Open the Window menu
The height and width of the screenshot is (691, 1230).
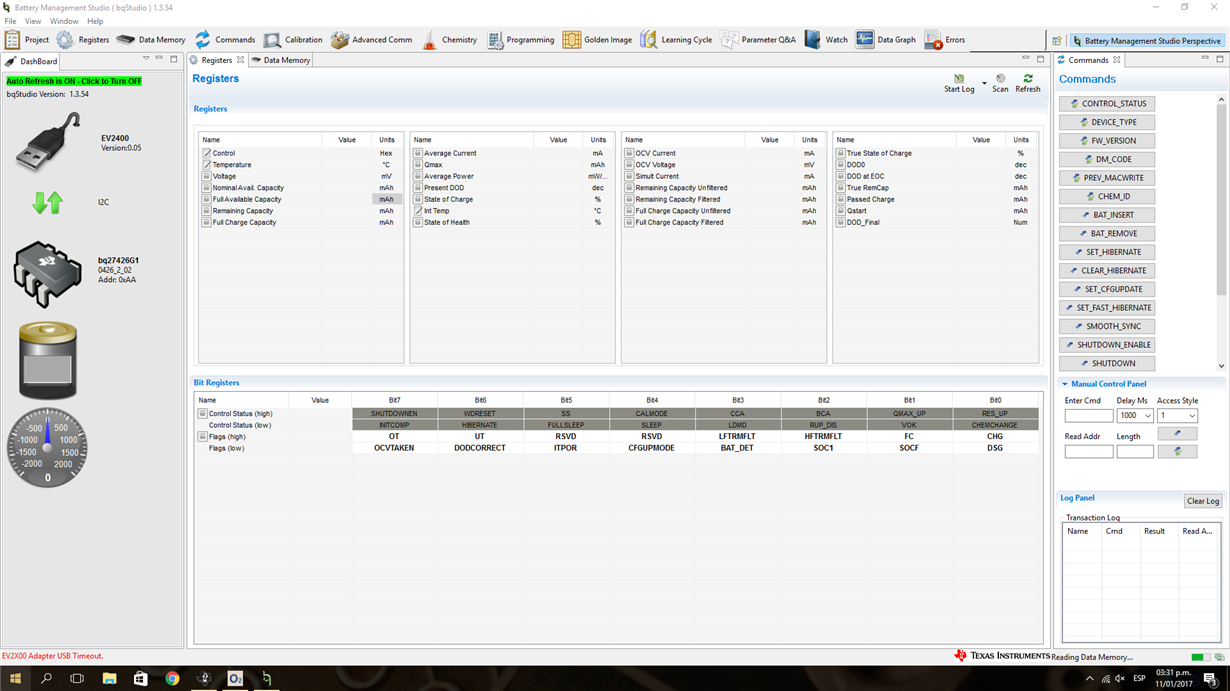64,21
